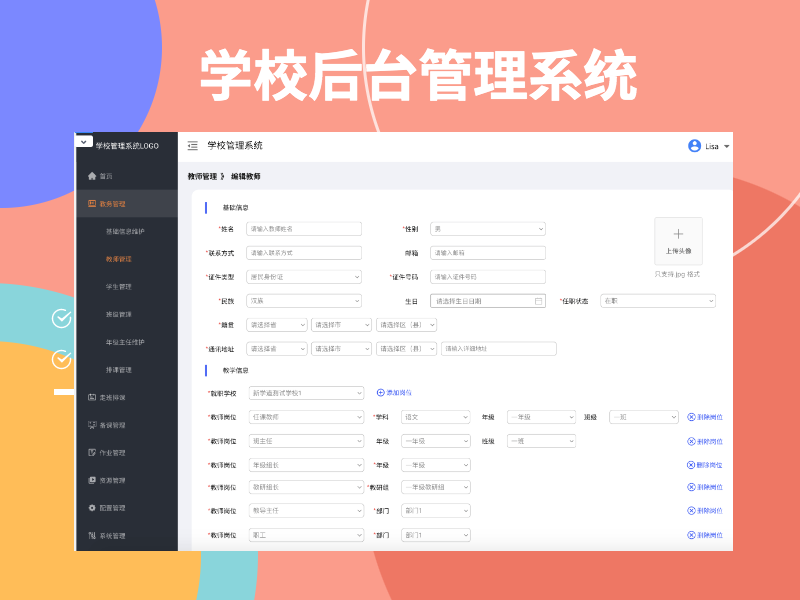This screenshot has height=600, width=800.
Task: Delete the 任课教师 post with its X icon
Action: pos(691,417)
